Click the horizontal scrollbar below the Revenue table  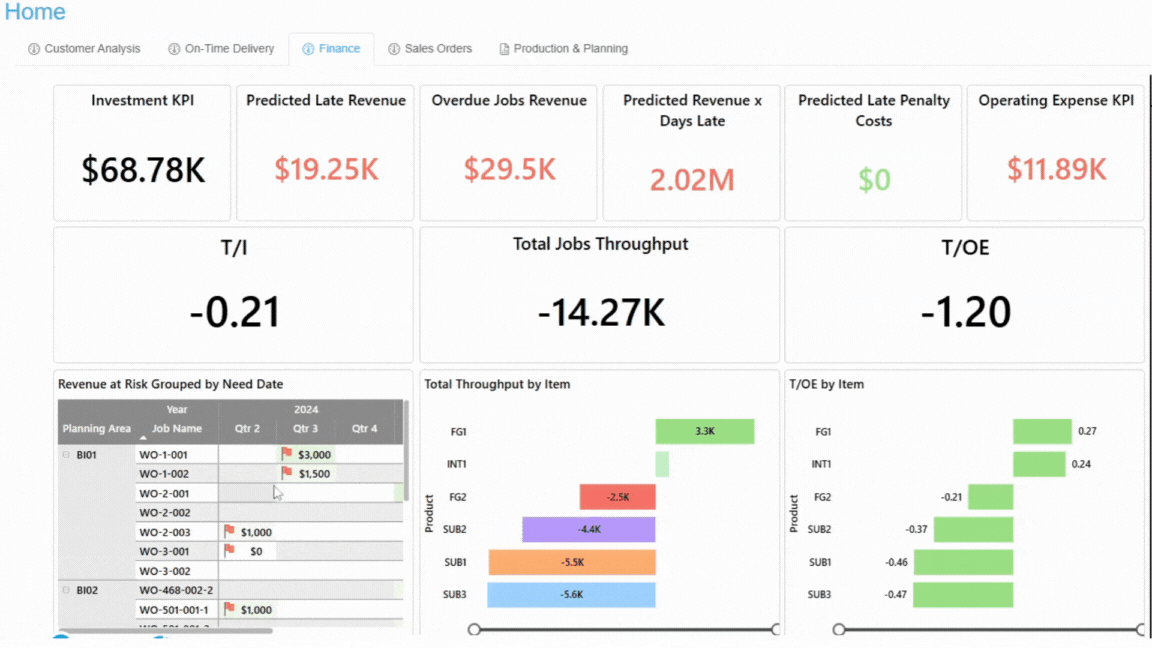point(166,631)
